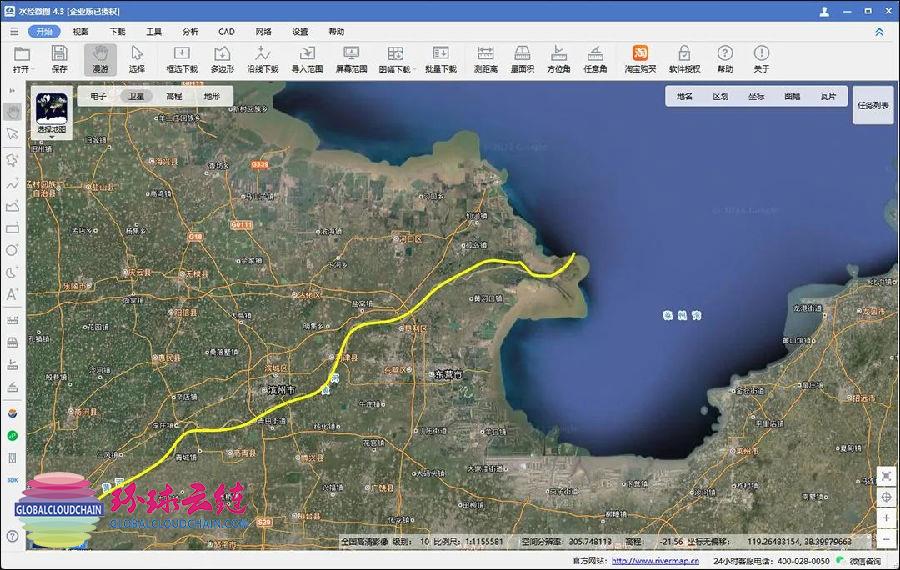This screenshot has height=570, width=900.
Task: Open 淘宝购买 Taobao purchase icon
Action: click(x=640, y=58)
